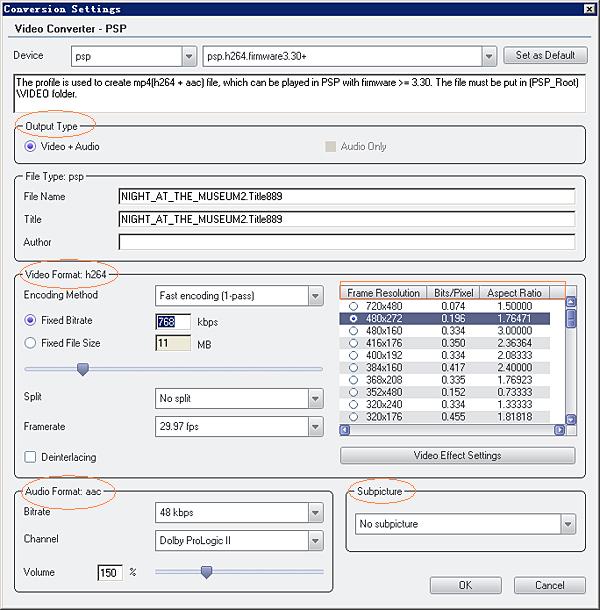Click the resolution list vertical scrollbar thumb
The height and width of the screenshot is (610, 600).
571,318
